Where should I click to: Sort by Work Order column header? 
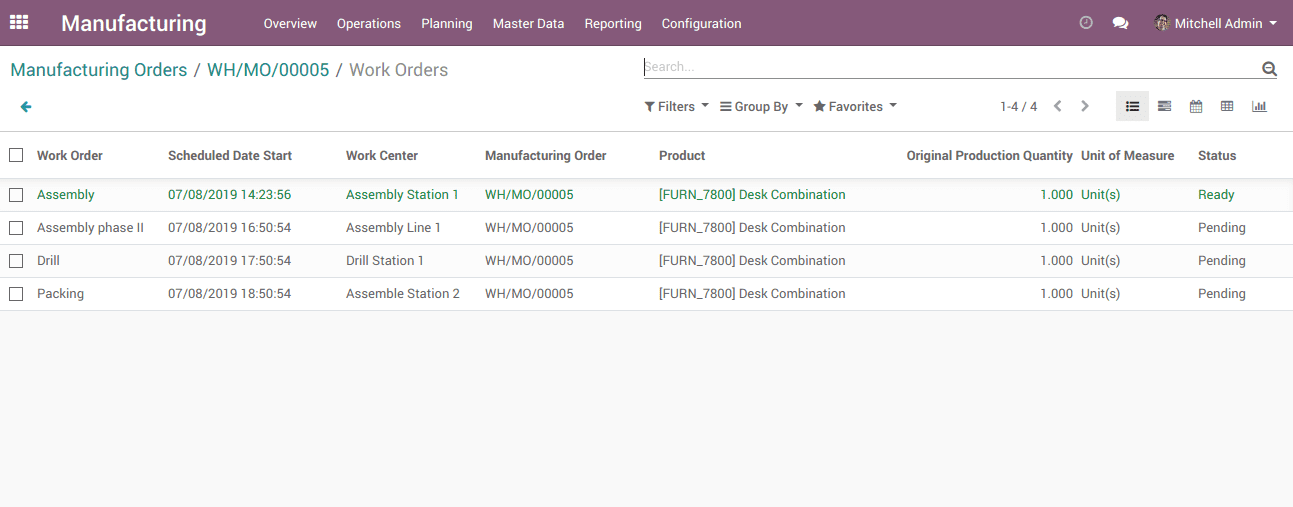coord(70,155)
